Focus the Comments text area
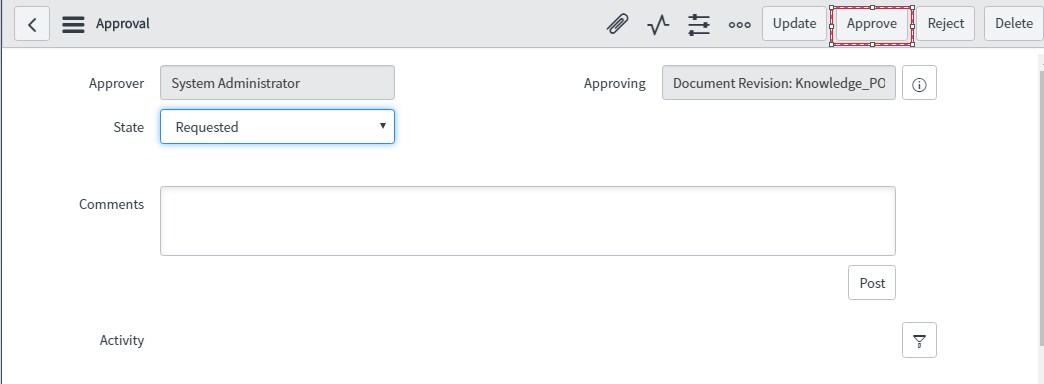The height and width of the screenshot is (384, 1044). click(x=528, y=221)
